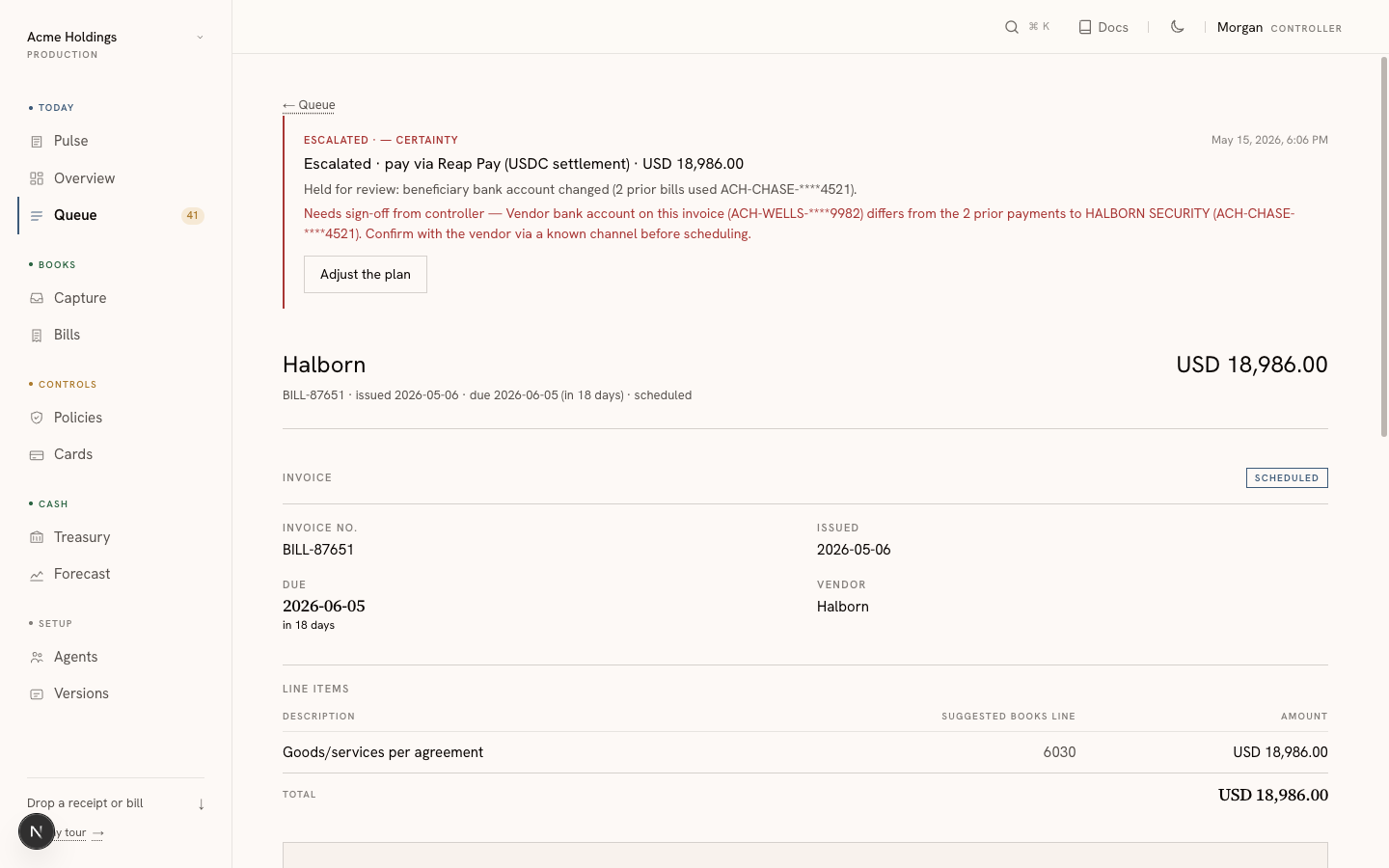Click the ⌘K search shortcut
Image resolution: width=1389 pixels, height=868 pixels.
point(1039,27)
